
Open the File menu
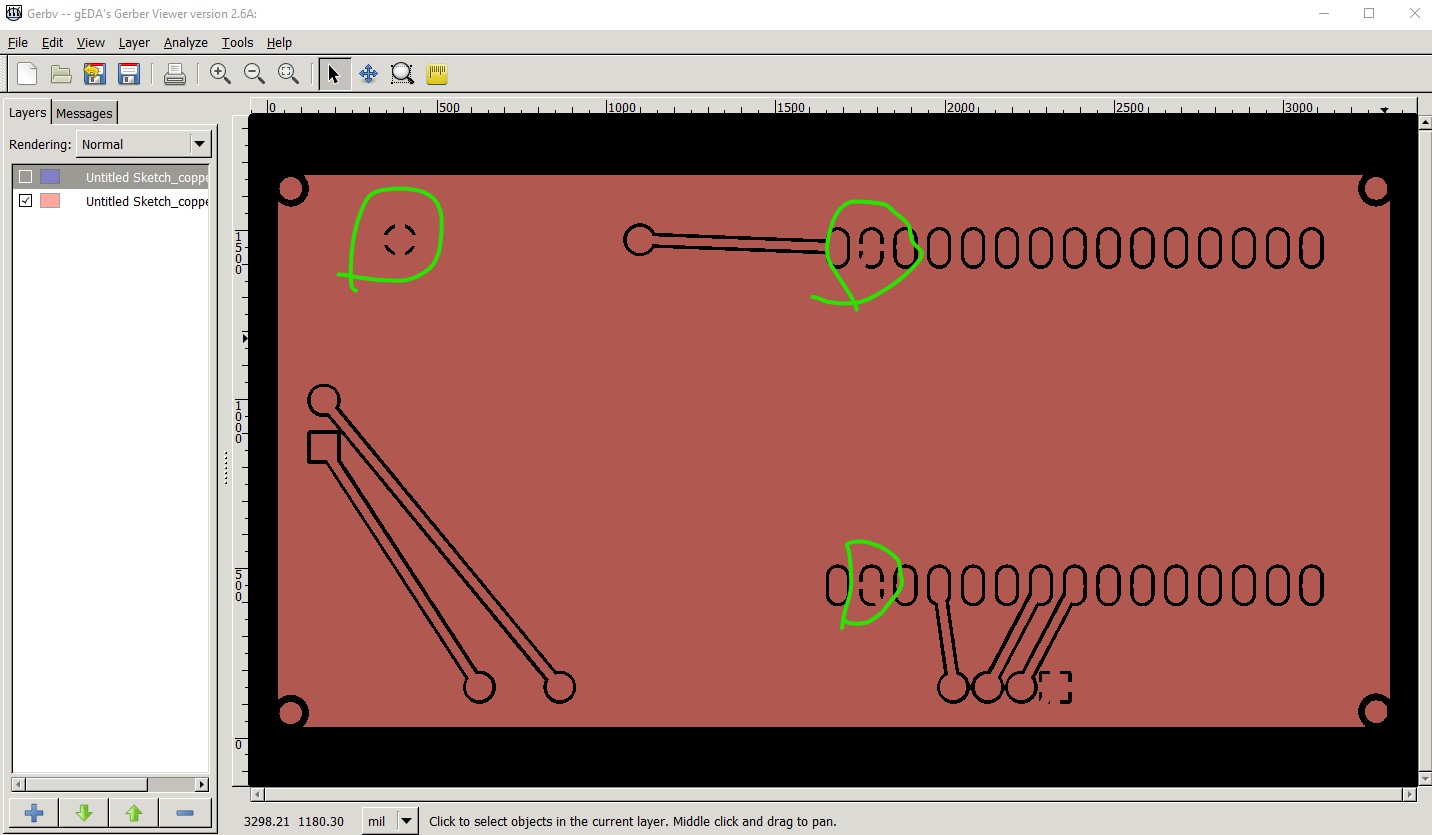(x=18, y=43)
